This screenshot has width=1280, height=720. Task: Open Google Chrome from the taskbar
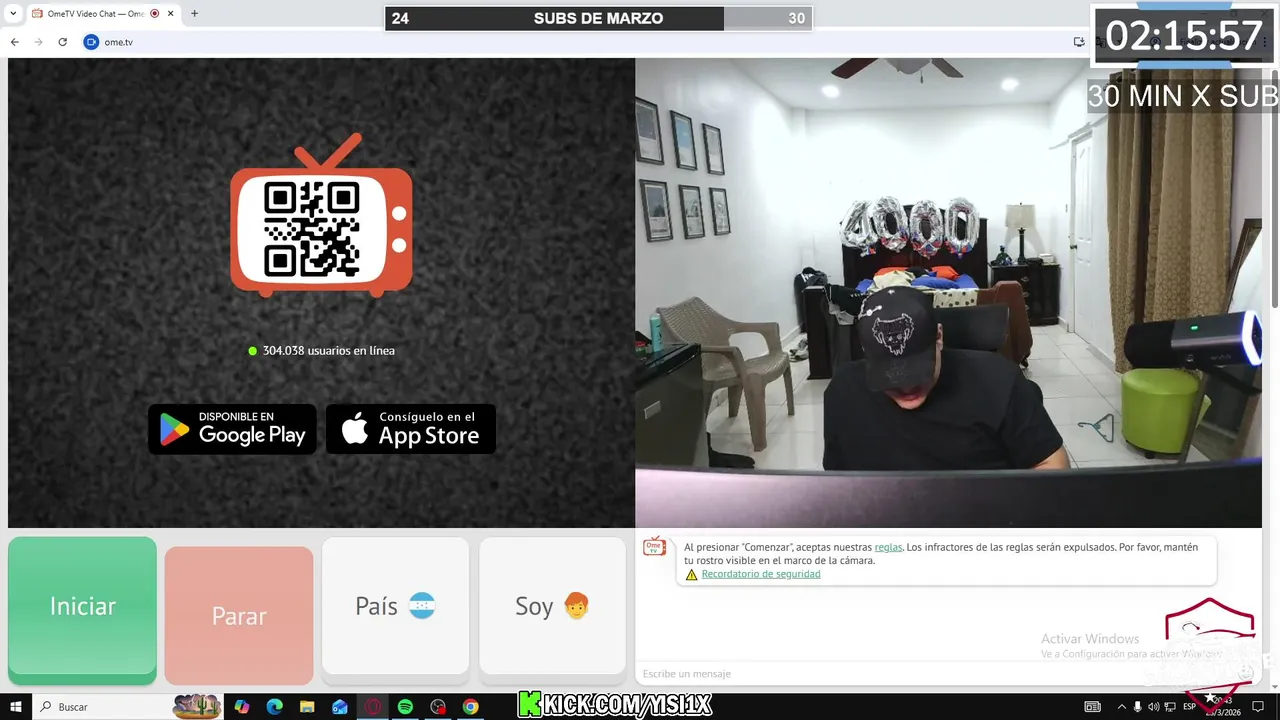pos(470,707)
